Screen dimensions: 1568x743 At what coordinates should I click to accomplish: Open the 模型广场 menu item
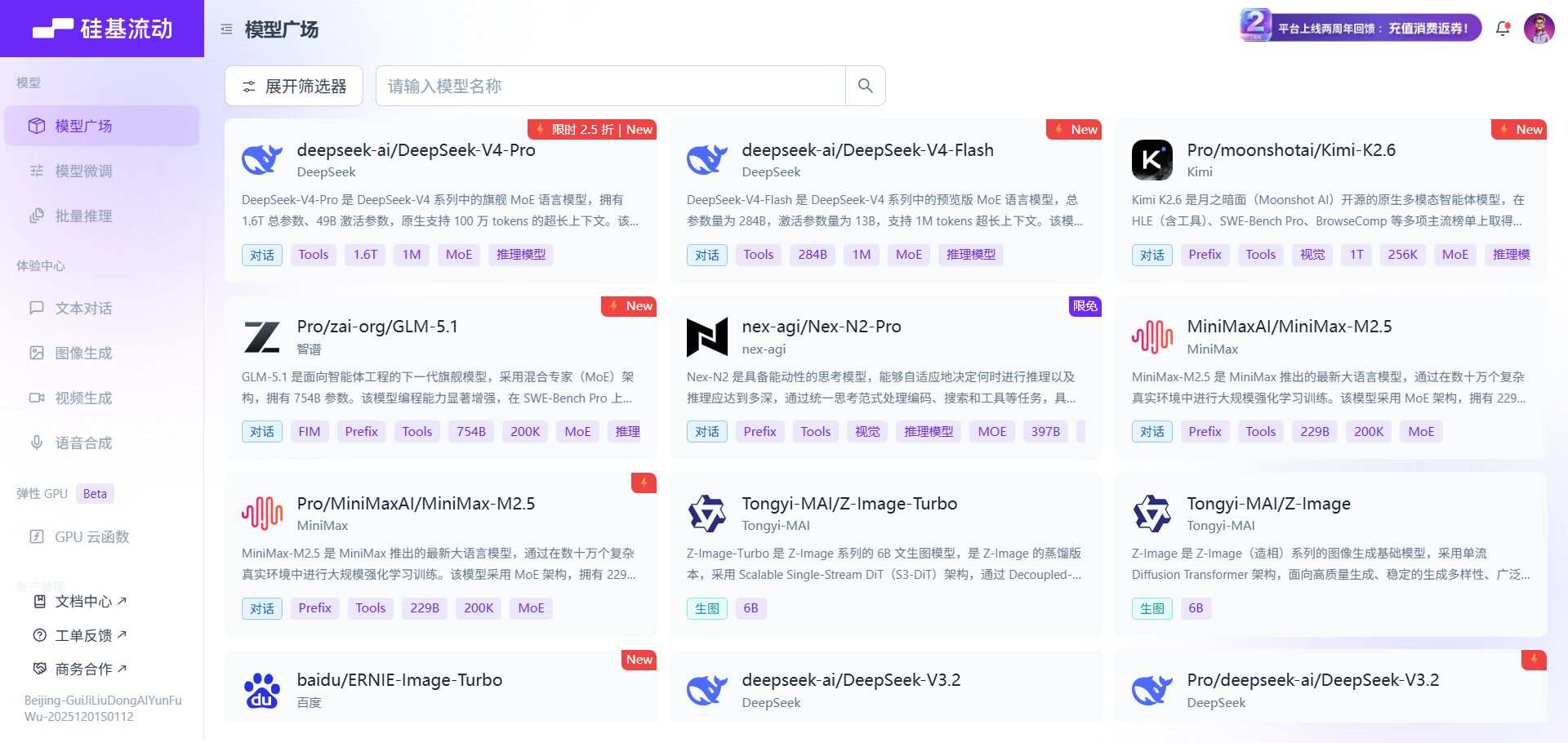coord(102,126)
